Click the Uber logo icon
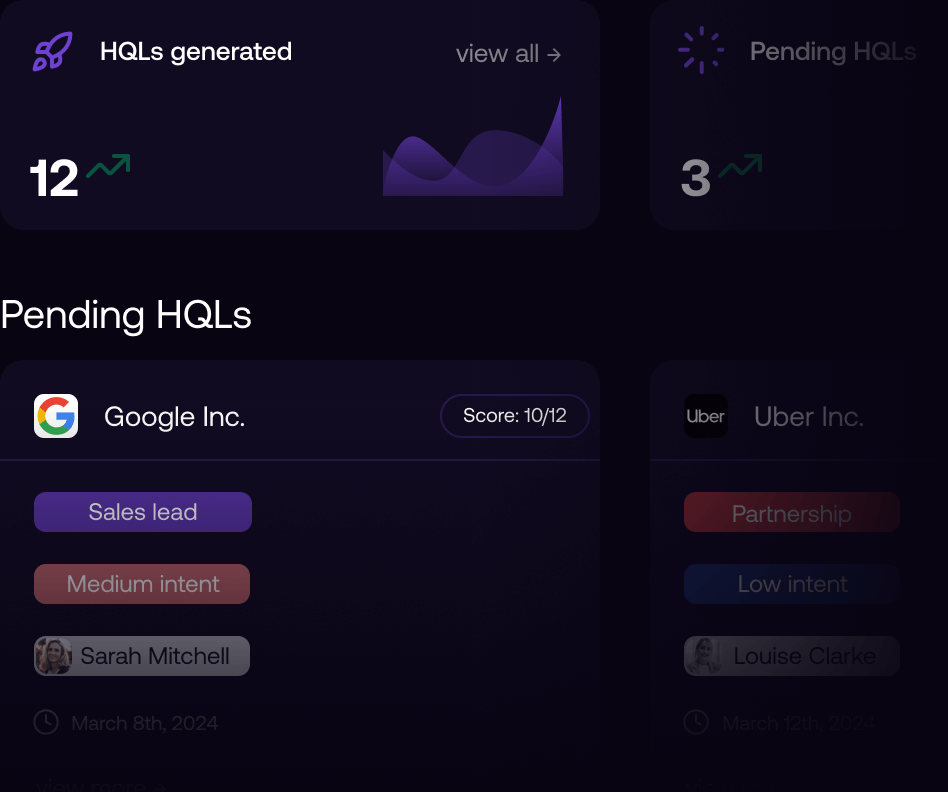 pyautogui.click(x=706, y=416)
